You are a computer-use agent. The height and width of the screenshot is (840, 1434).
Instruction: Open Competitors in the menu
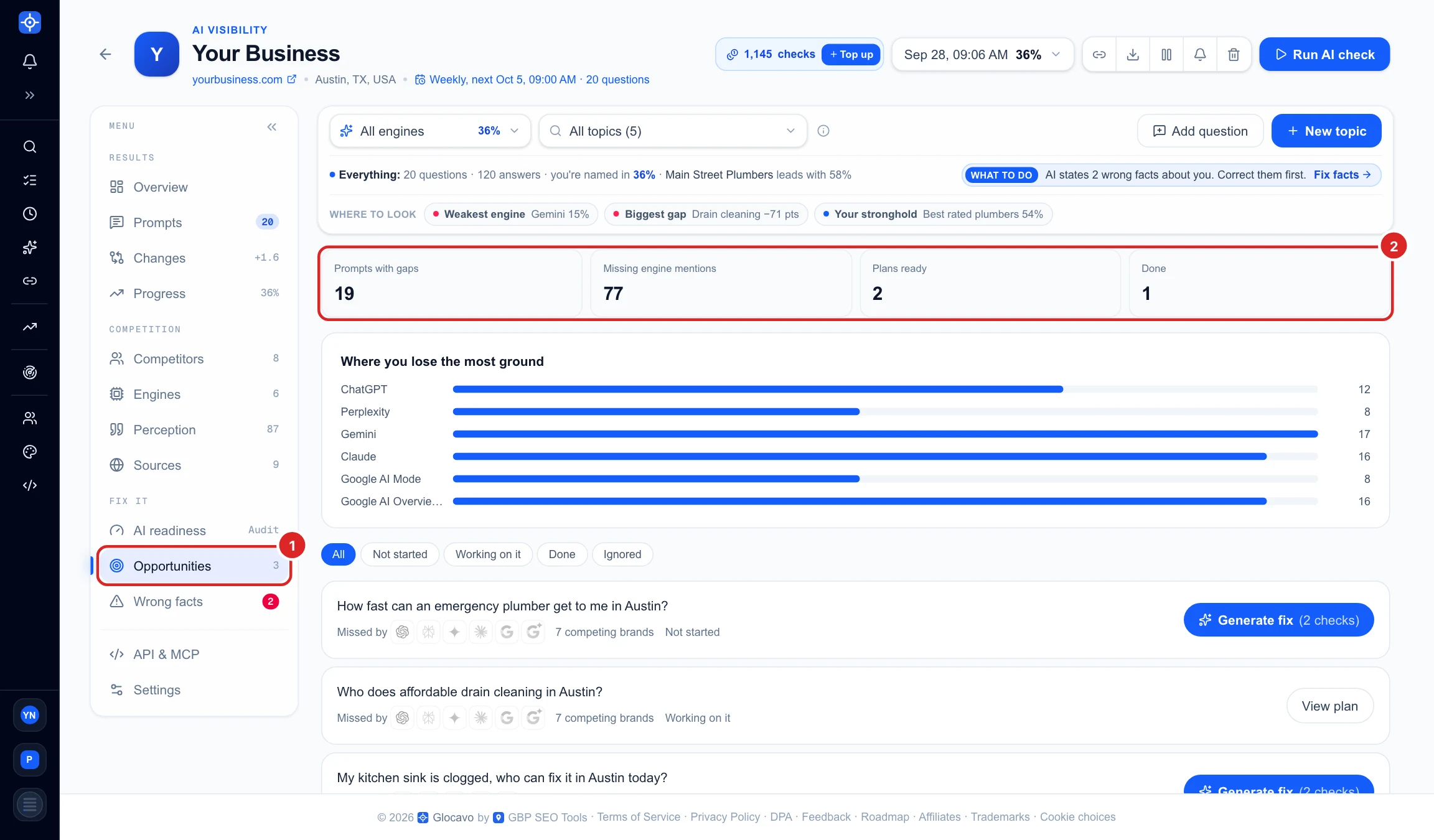click(x=194, y=359)
